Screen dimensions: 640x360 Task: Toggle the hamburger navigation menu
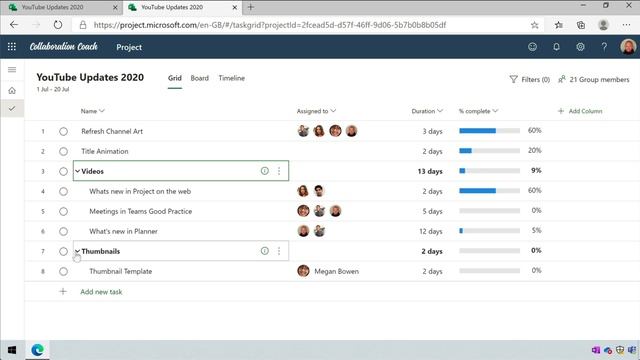coord(12,70)
